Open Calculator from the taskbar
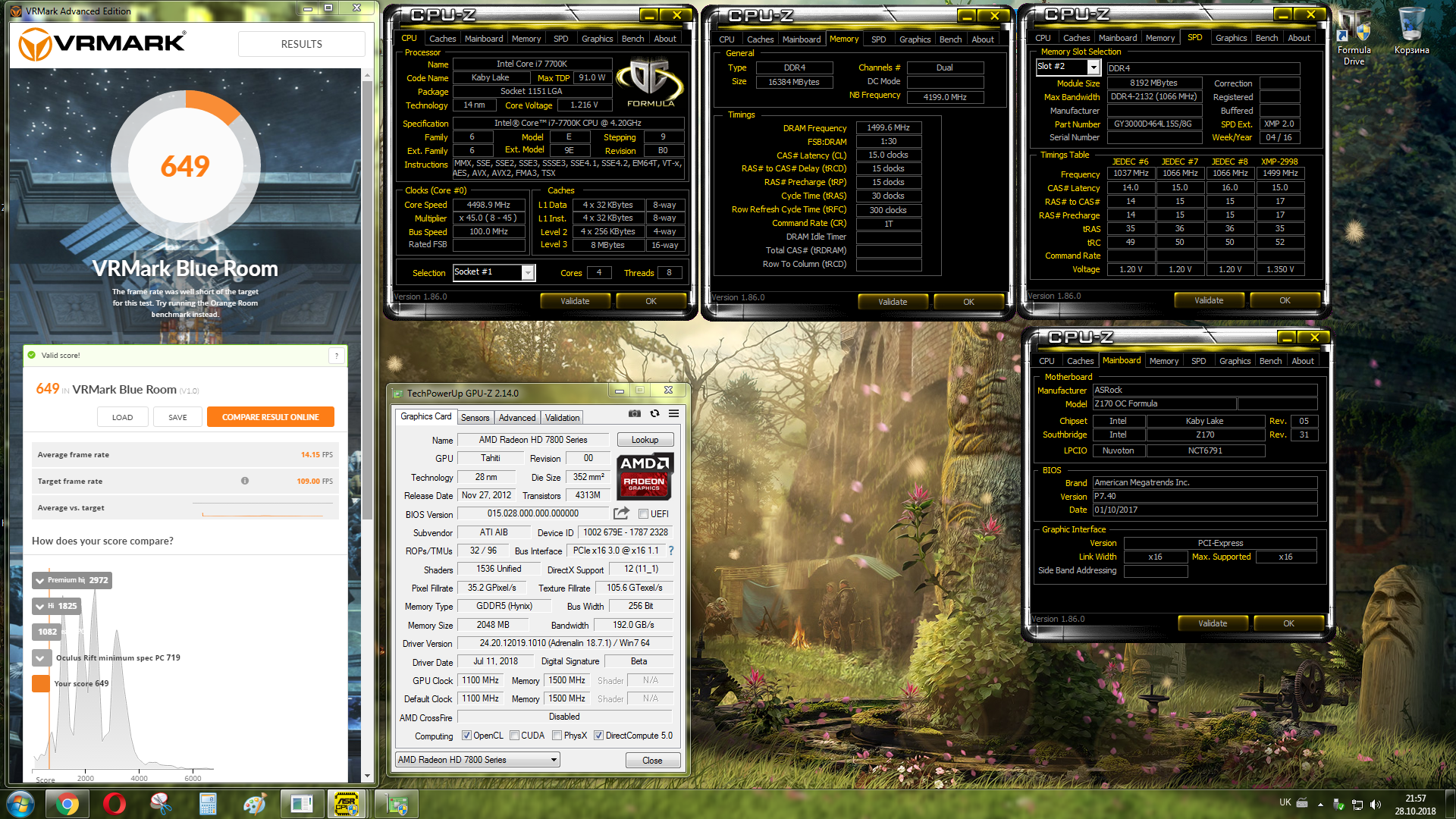The image size is (1456, 819). (x=208, y=804)
